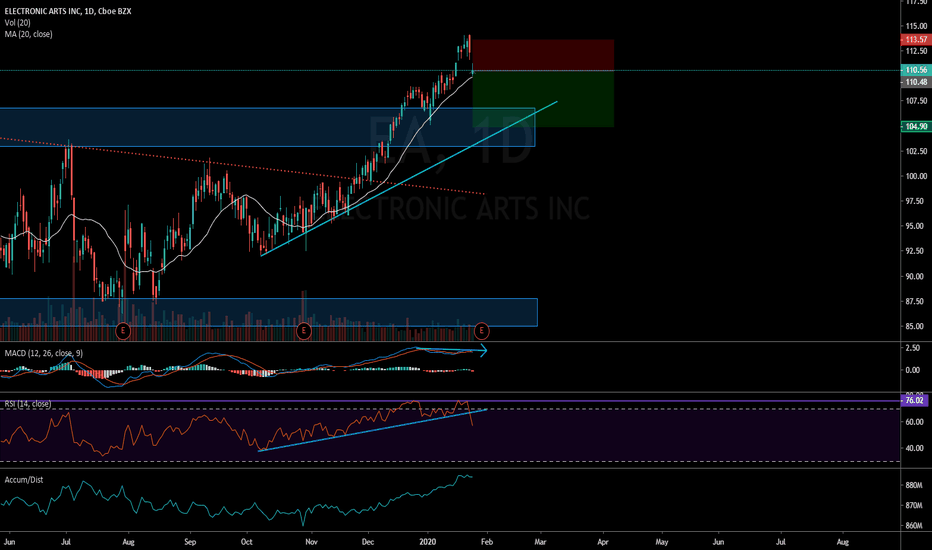Select the Accum/Dist indicator legend
This screenshot has width=932, height=550.
point(24,480)
